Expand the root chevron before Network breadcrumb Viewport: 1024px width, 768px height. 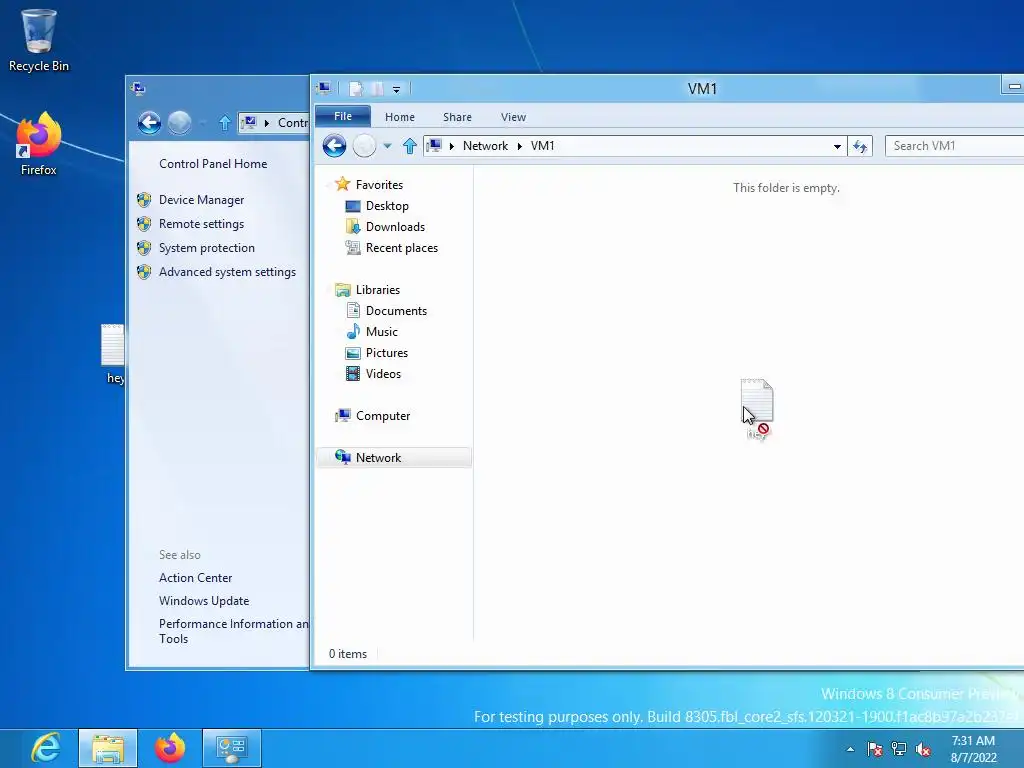(452, 146)
